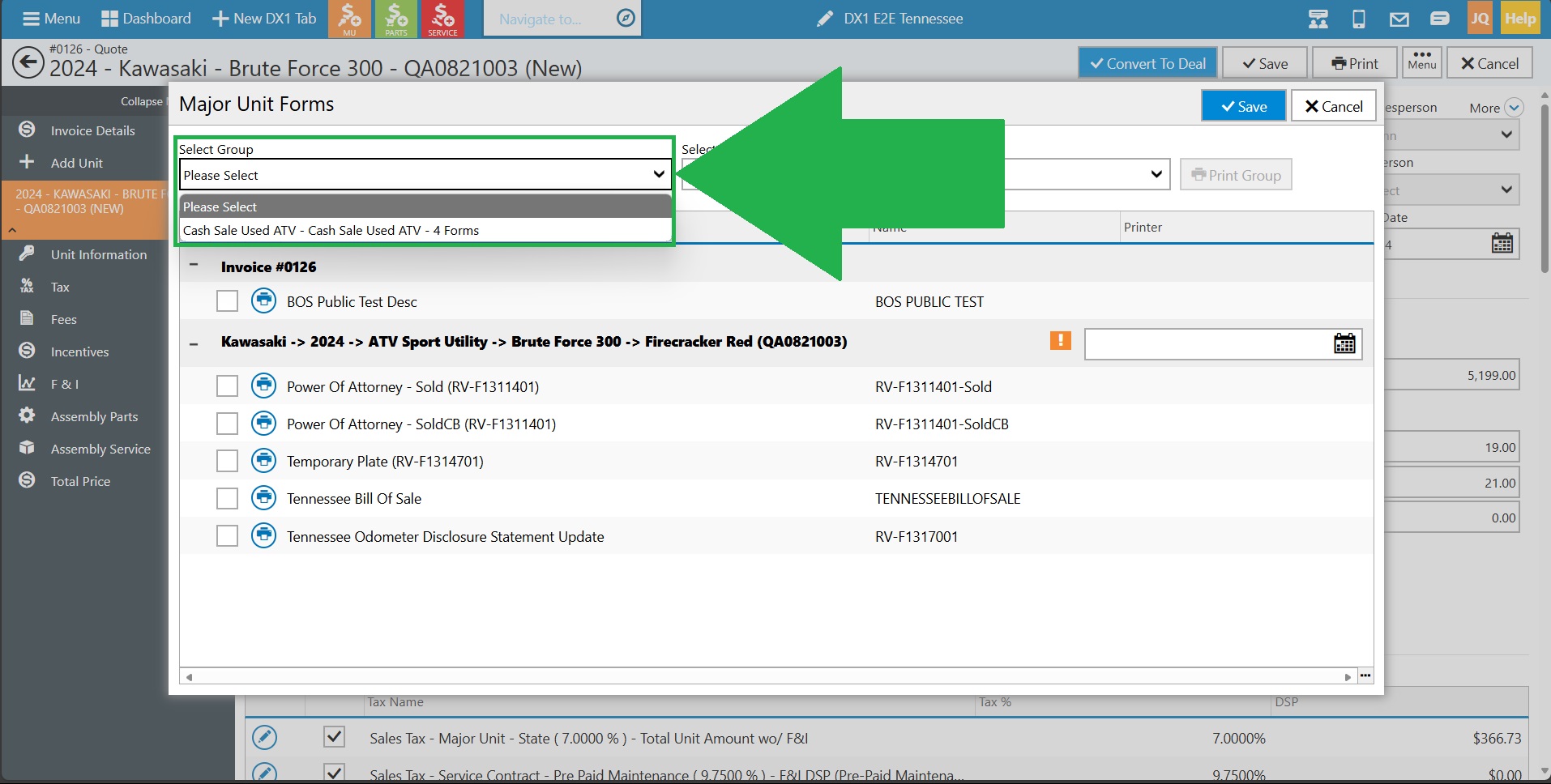1551x784 pixels.
Task: Open the envelope mail icon
Action: [1399, 19]
